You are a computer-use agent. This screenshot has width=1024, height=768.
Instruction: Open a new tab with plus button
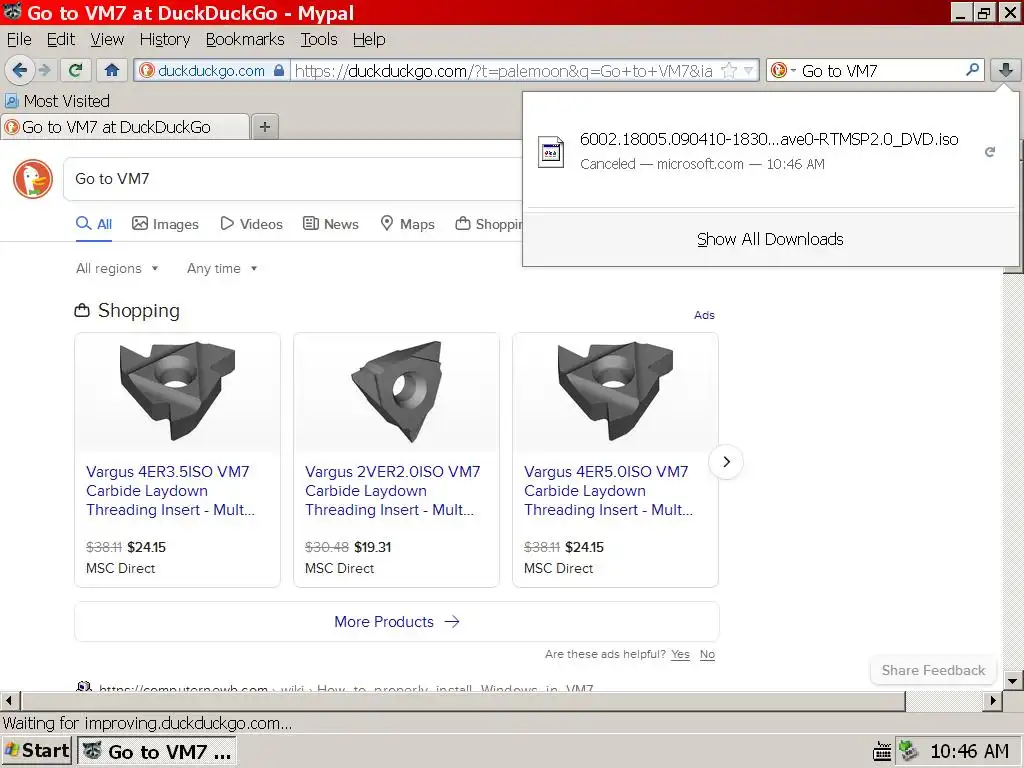coord(264,127)
